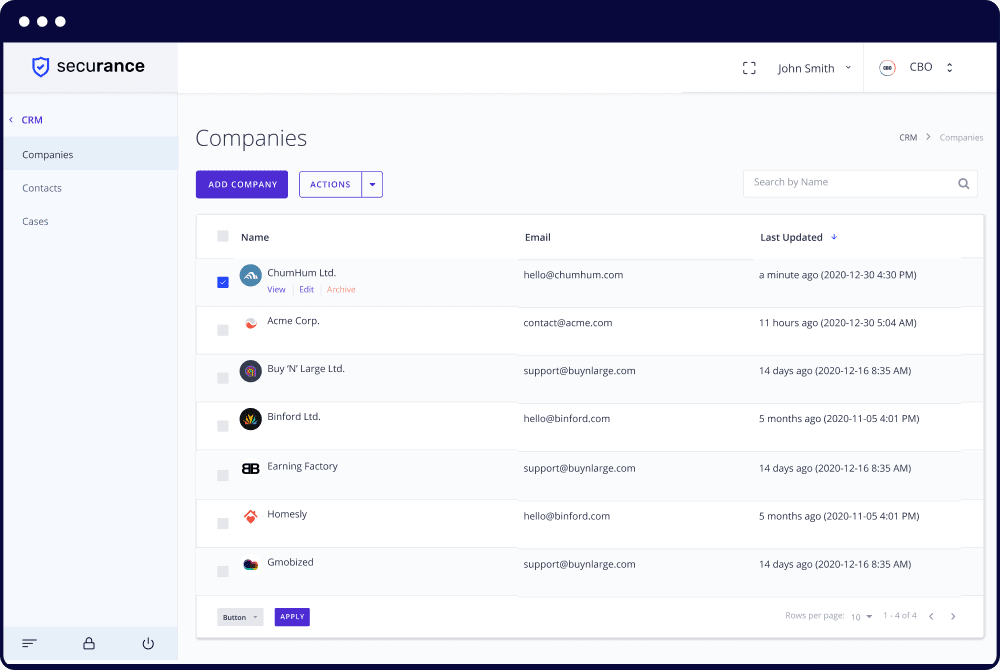Check the Acme Corp. row checkbox

point(223,330)
